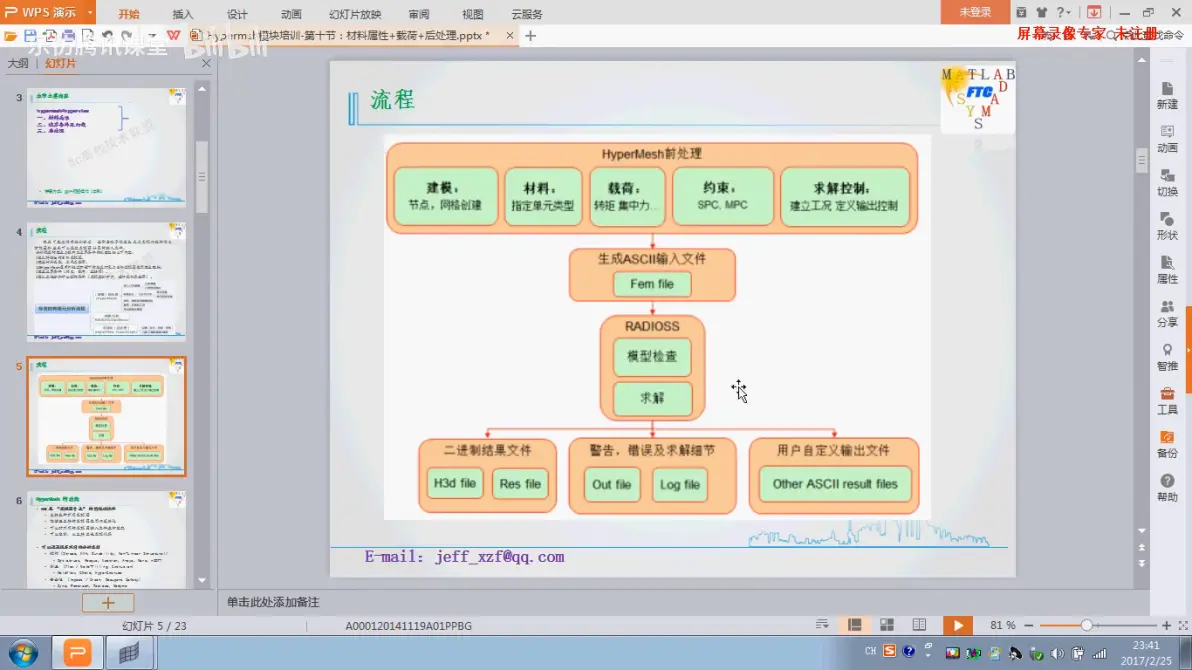Click the undo arrow icon
The height and width of the screenshot is (670, 1192).
107,36
